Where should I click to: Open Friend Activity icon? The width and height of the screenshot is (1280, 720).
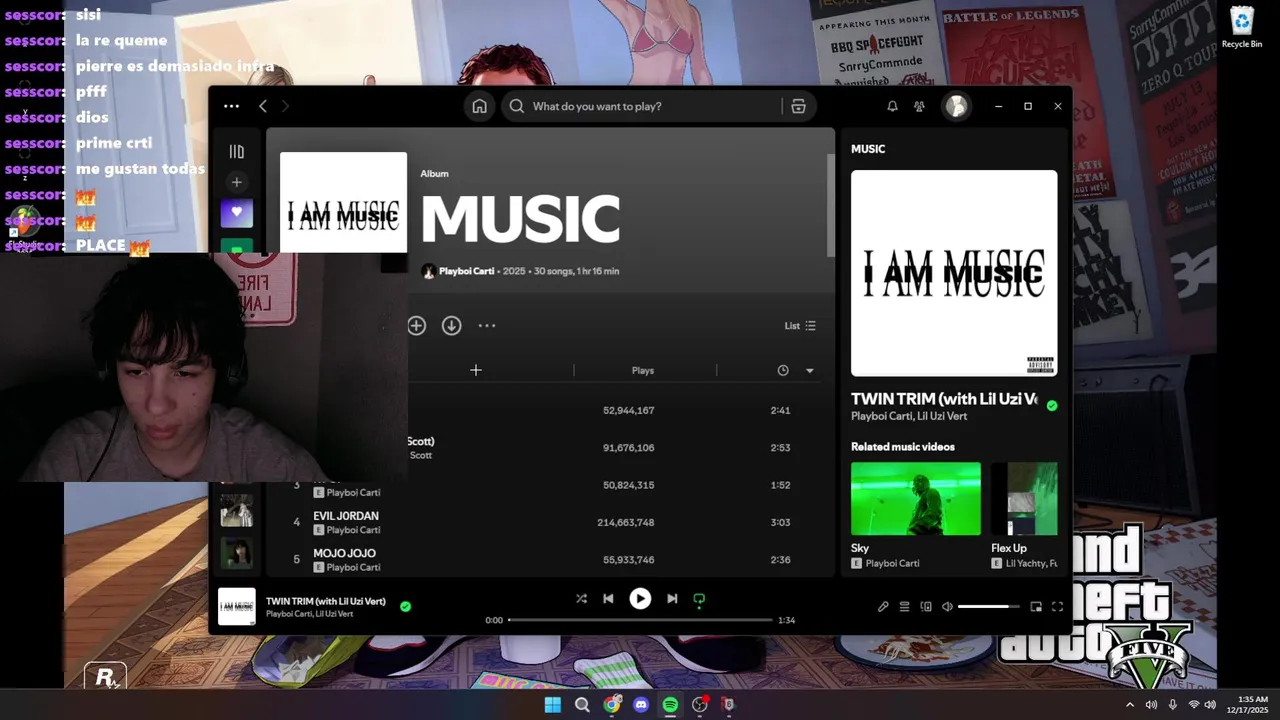(919, 106)
